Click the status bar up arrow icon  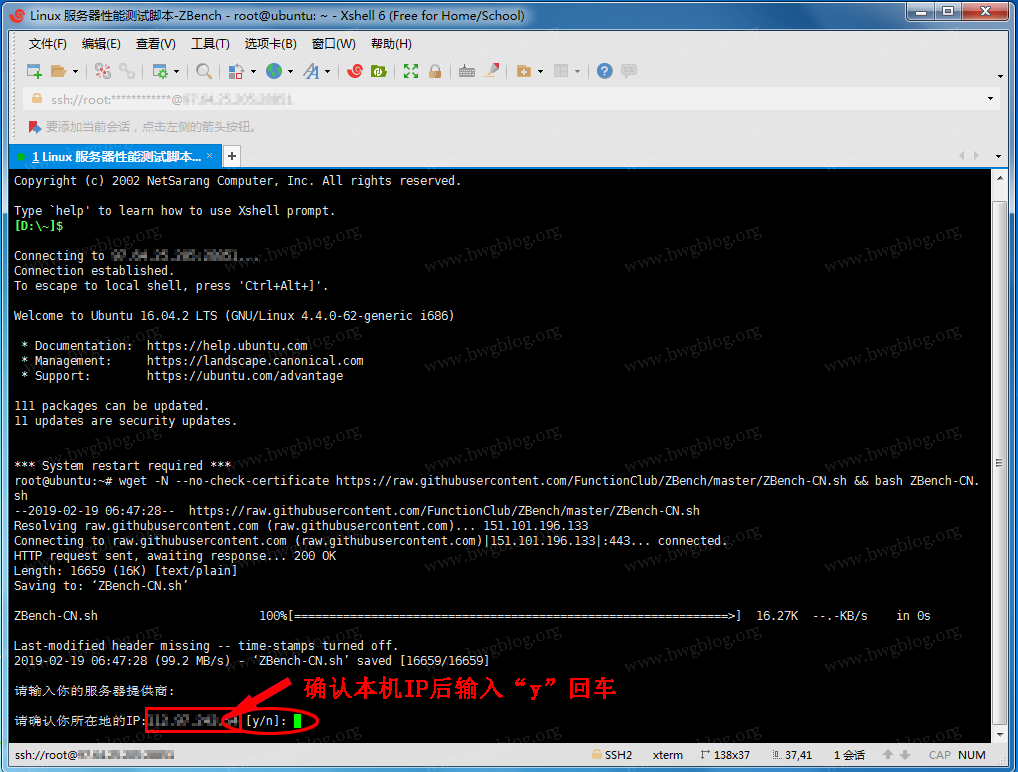888,754
